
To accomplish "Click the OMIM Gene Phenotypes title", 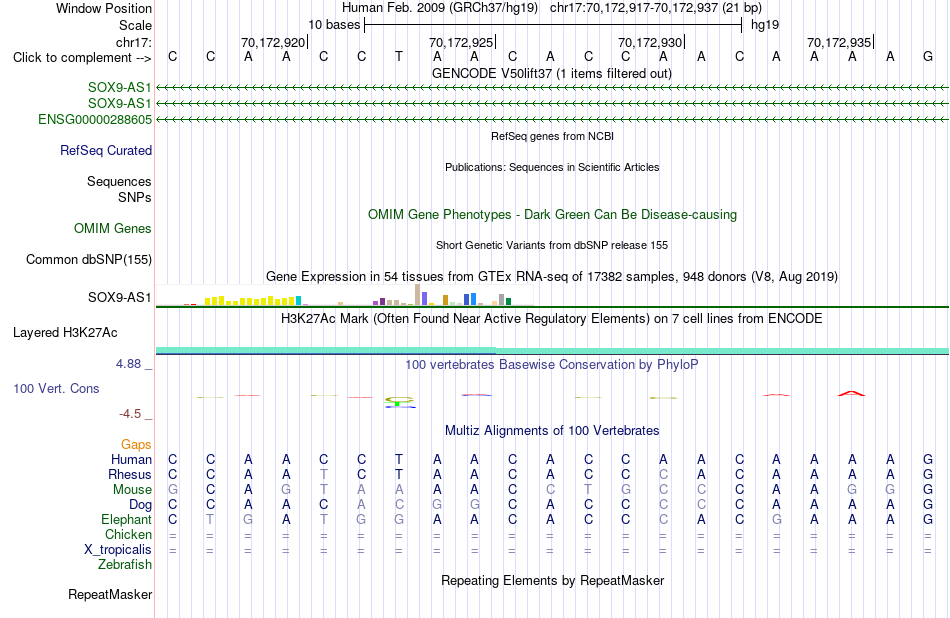I will click(x=552, y=214).
